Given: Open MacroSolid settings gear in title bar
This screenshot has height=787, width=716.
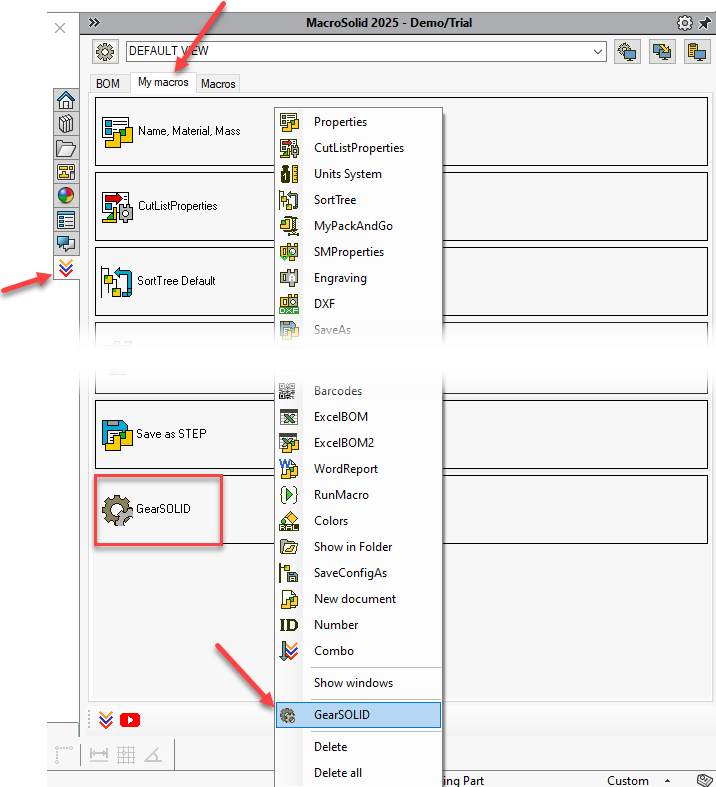Looking at the screenshot, I should coord(684,23).
